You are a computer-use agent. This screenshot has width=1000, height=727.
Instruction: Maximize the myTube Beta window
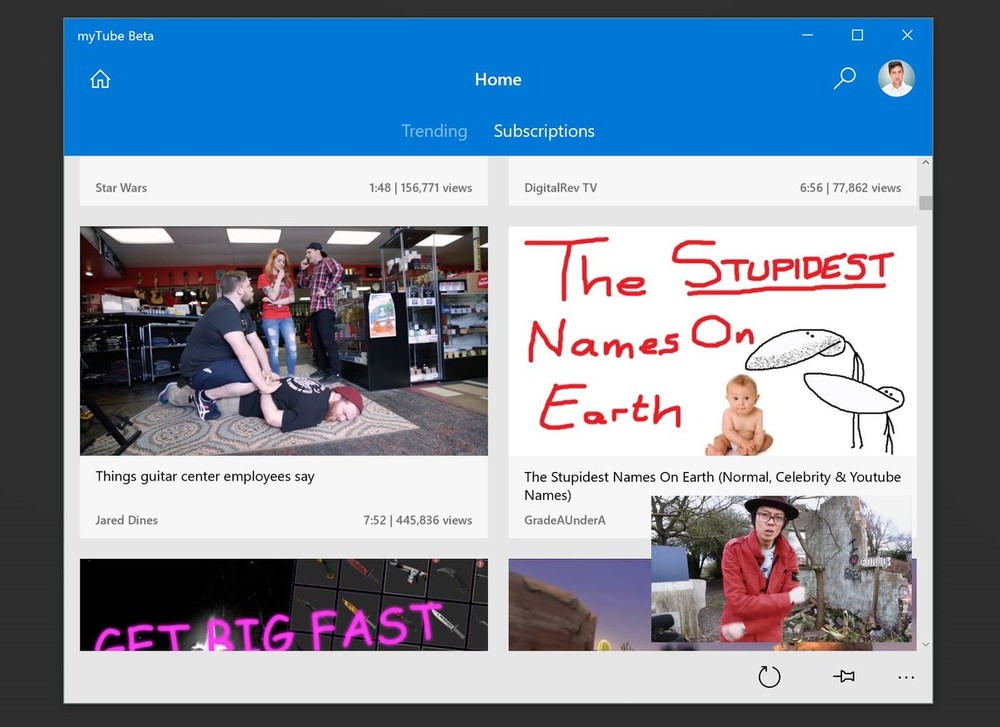[x=857, y=35]
